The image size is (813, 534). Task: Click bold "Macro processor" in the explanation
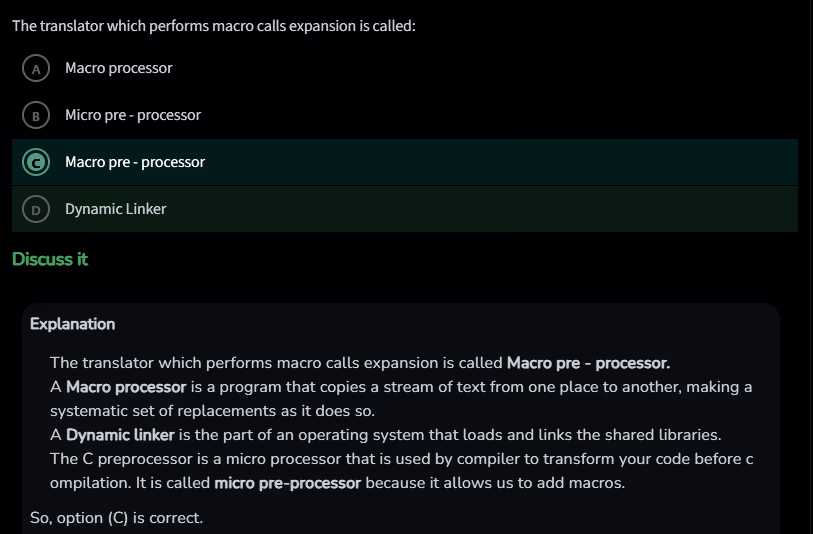point(126,387)
